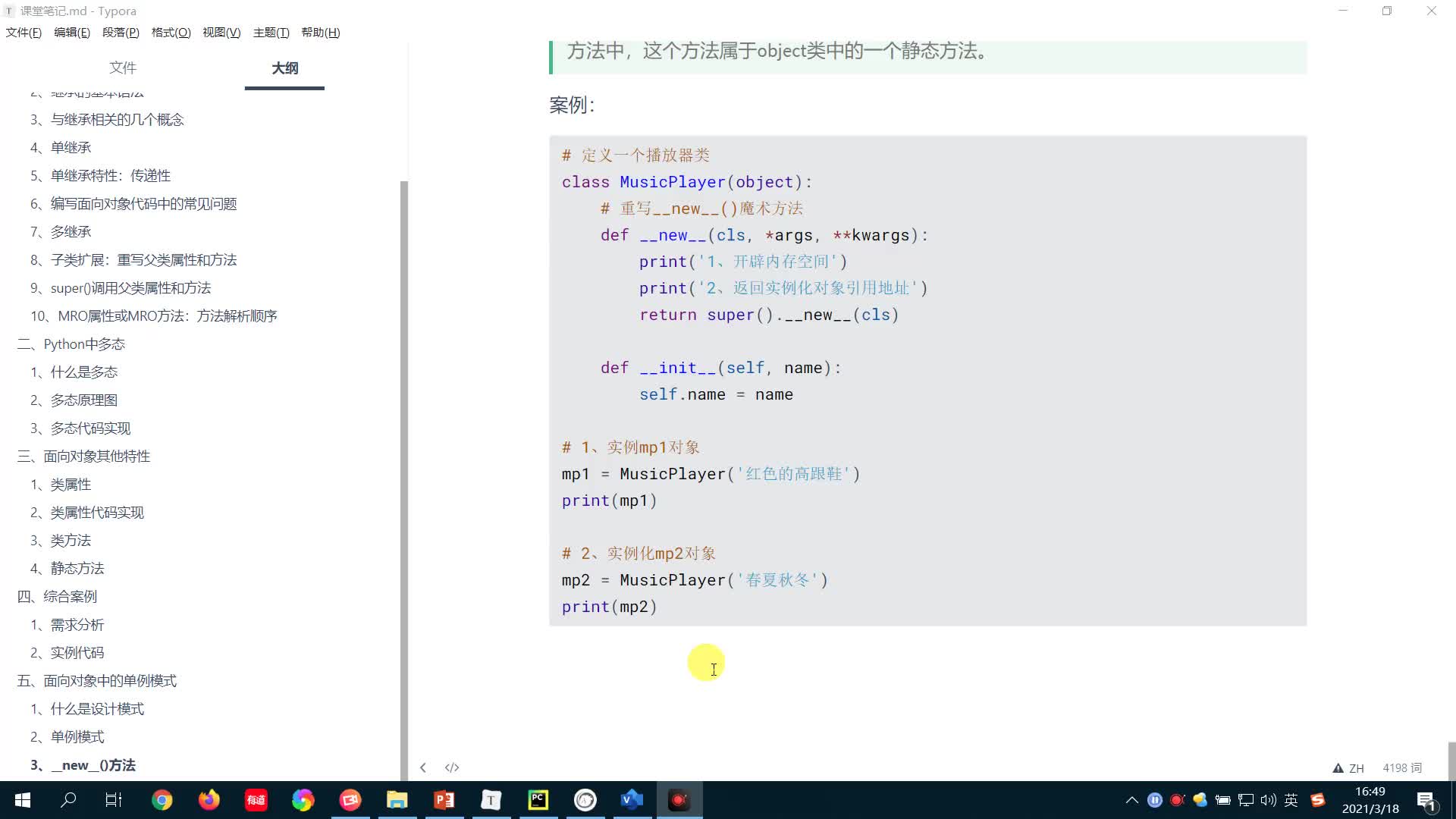Viewport: 1456px width, 819px height.
Task: Open 三、面向对象其他特性 in the outline
Action: (83, 457)
